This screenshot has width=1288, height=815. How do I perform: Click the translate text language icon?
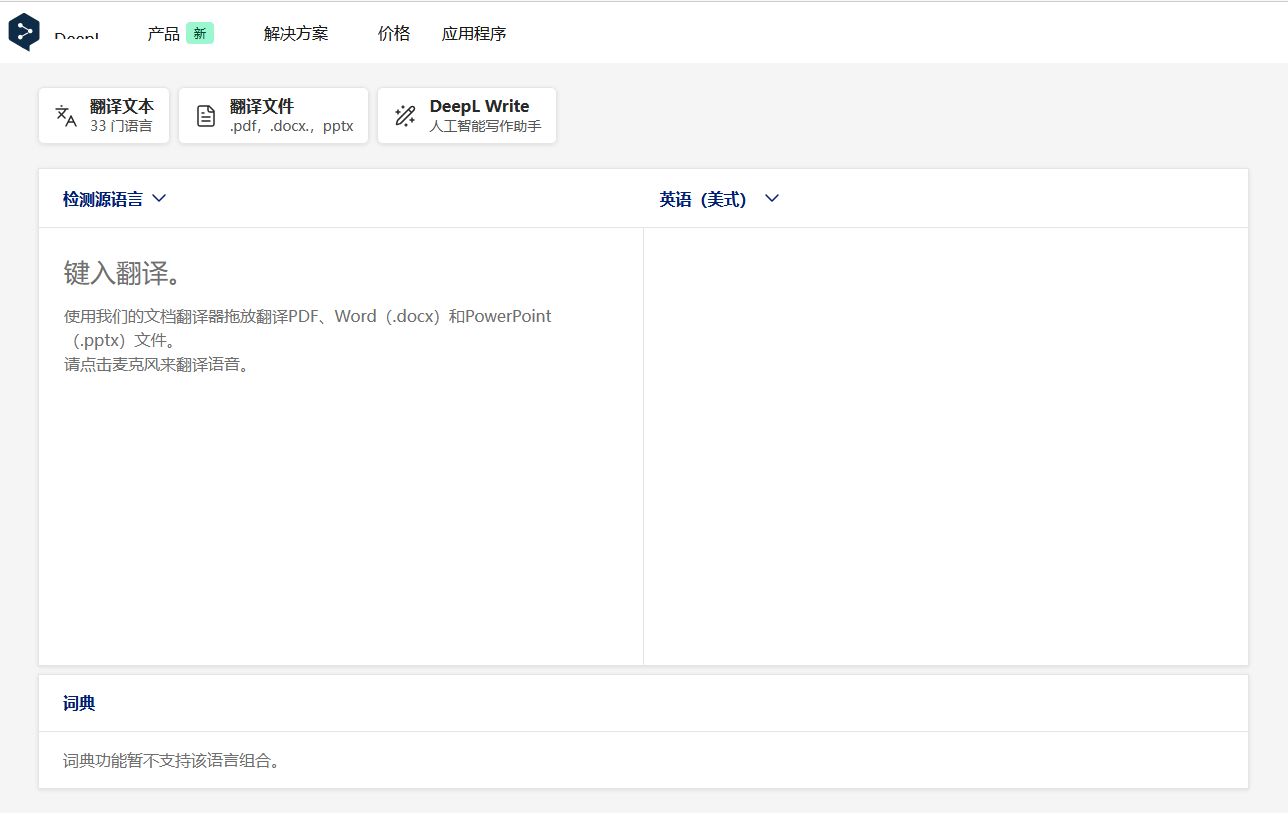66,116
